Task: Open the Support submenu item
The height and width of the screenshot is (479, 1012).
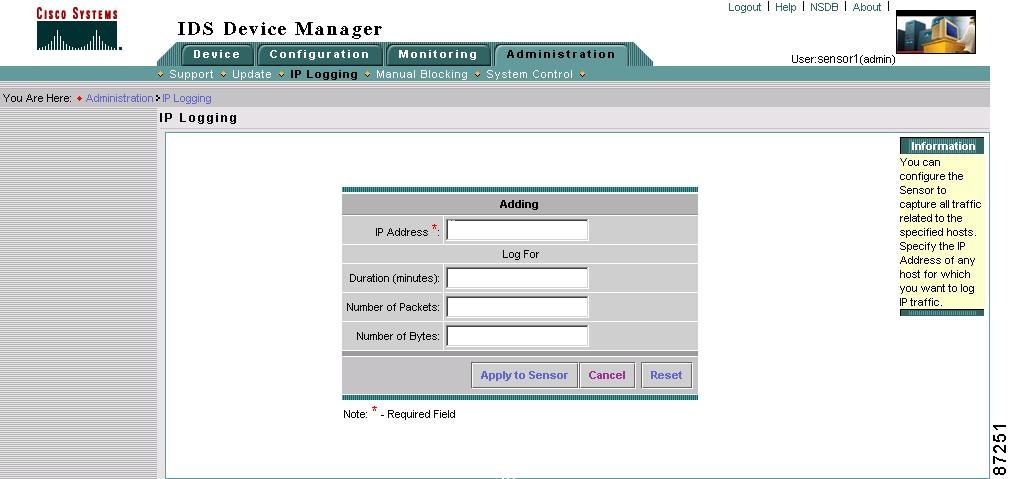Action: coord(191,74)
